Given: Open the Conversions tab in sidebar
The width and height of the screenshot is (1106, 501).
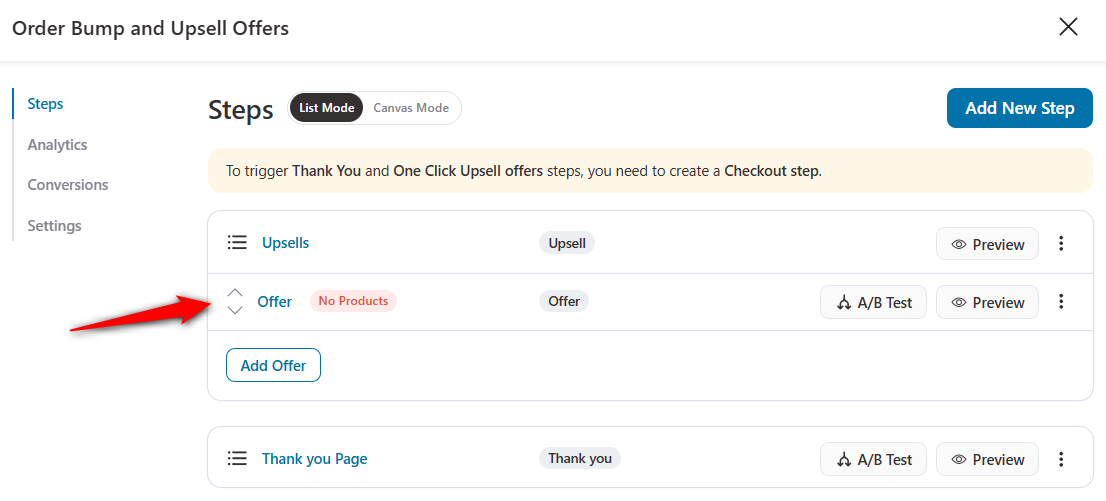Looking at the screenshot, I should pyautogui.click(x=68, y=185).
